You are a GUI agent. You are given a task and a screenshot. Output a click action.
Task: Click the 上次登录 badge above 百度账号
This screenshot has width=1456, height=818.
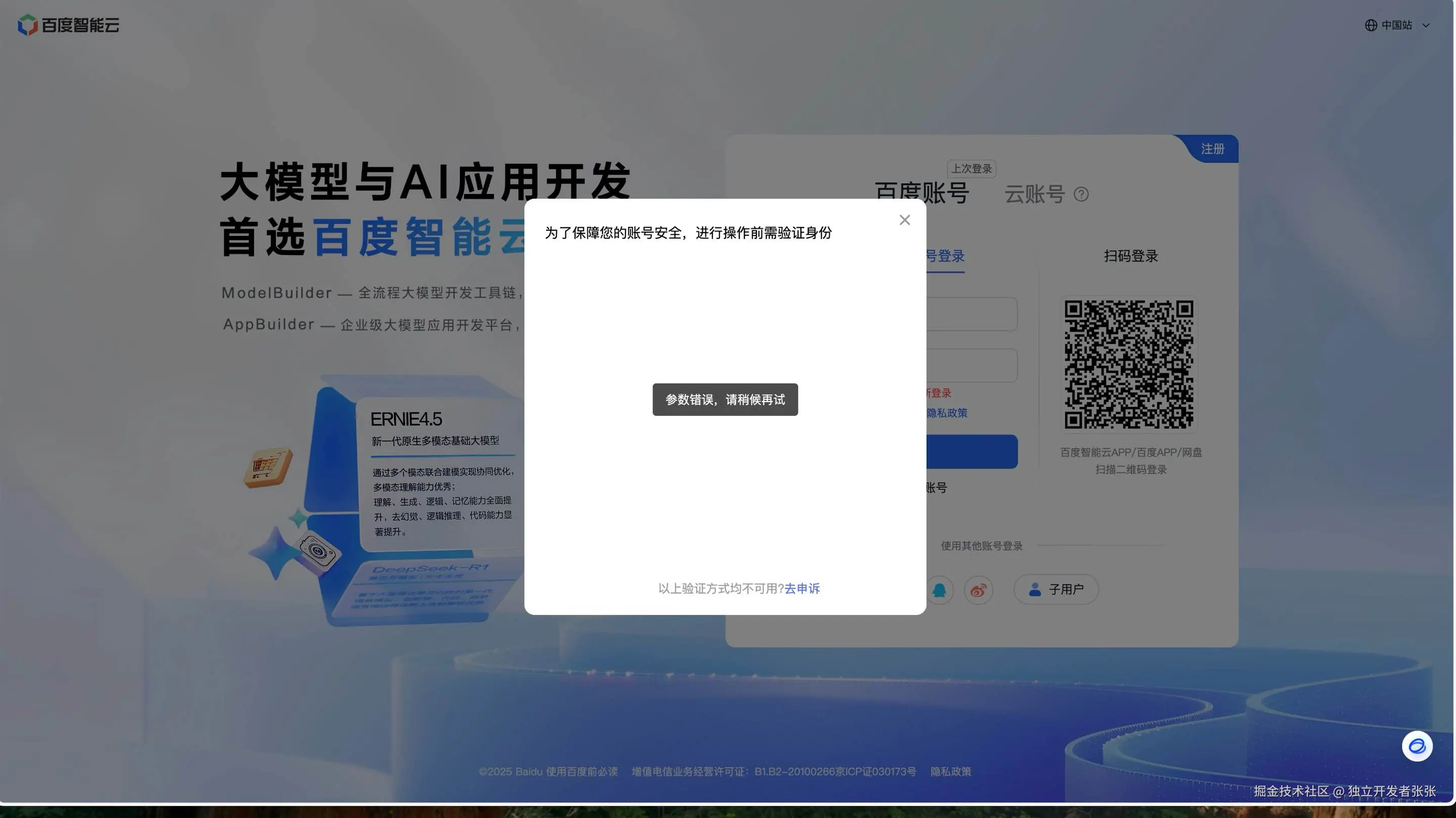click(971, 168)
